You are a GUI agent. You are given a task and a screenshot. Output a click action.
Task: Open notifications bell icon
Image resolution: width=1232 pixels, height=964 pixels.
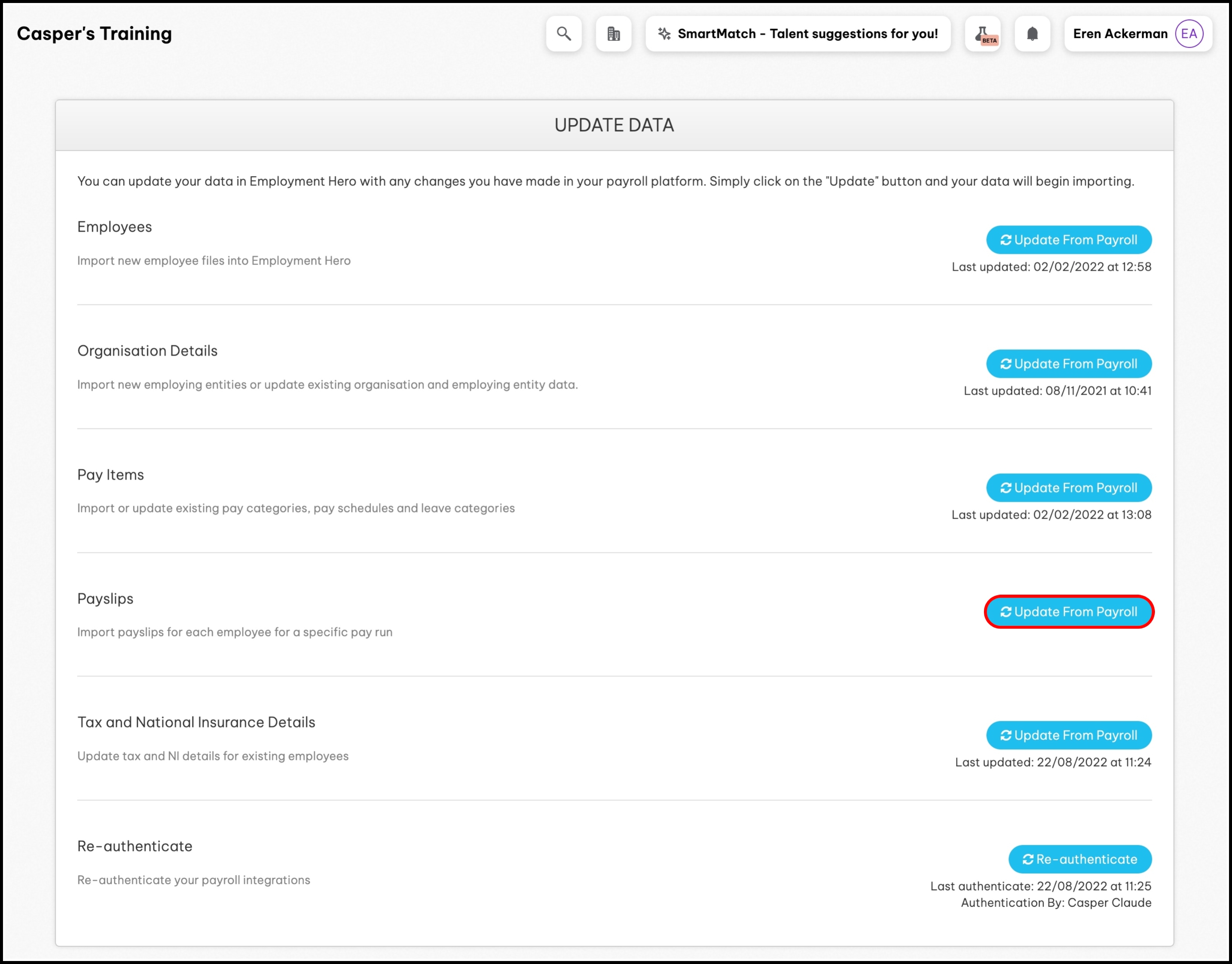[1032, 34]
